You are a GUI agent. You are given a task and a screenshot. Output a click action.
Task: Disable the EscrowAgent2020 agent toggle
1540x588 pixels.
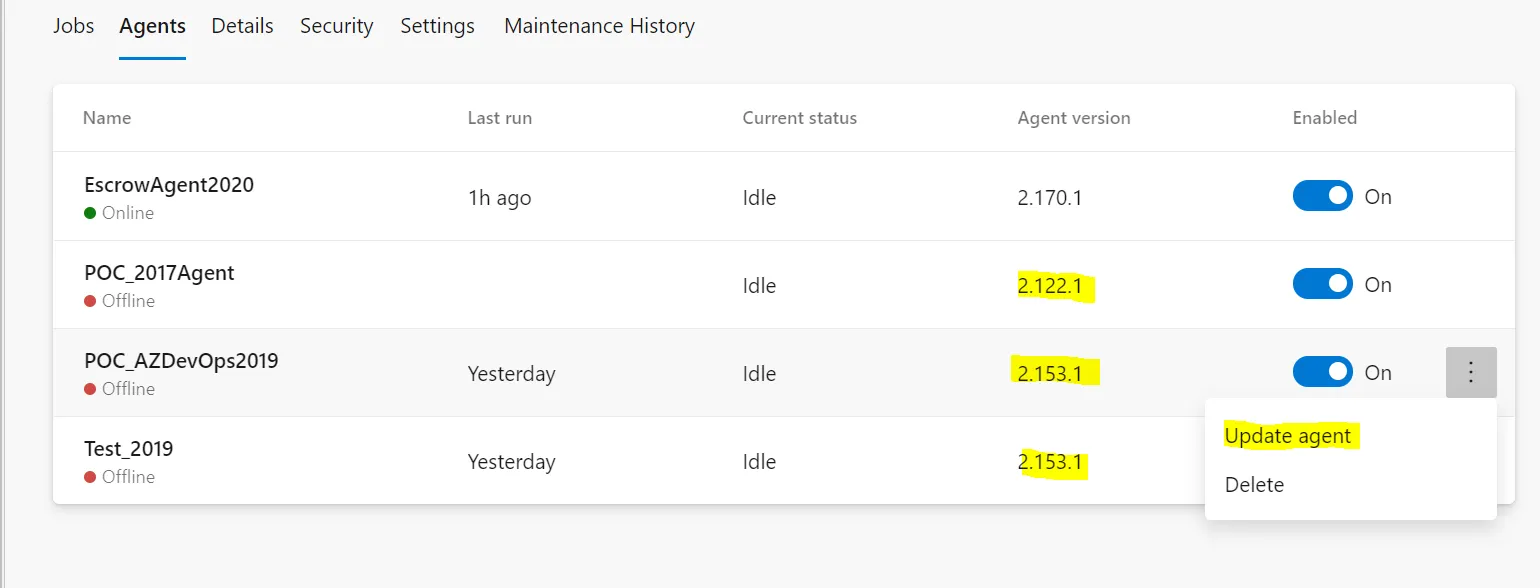coord(1322,196)
